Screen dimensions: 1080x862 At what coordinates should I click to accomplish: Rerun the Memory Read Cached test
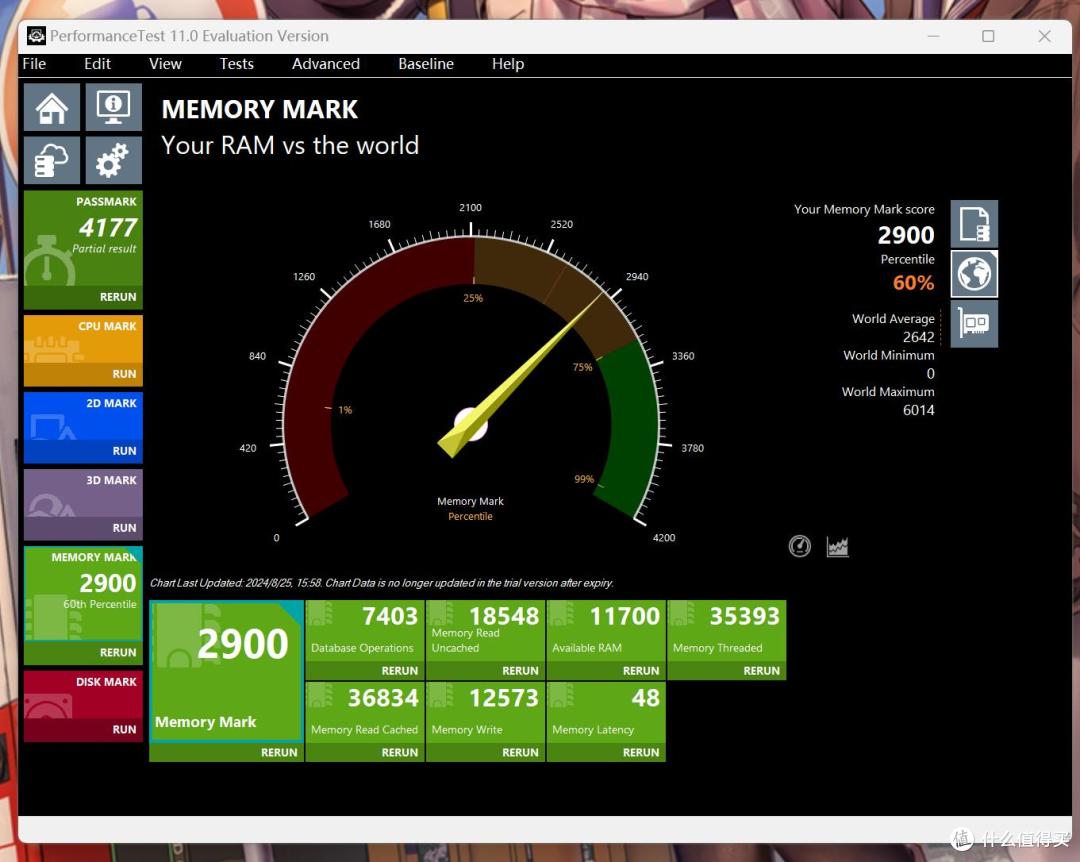click(399, 753)
